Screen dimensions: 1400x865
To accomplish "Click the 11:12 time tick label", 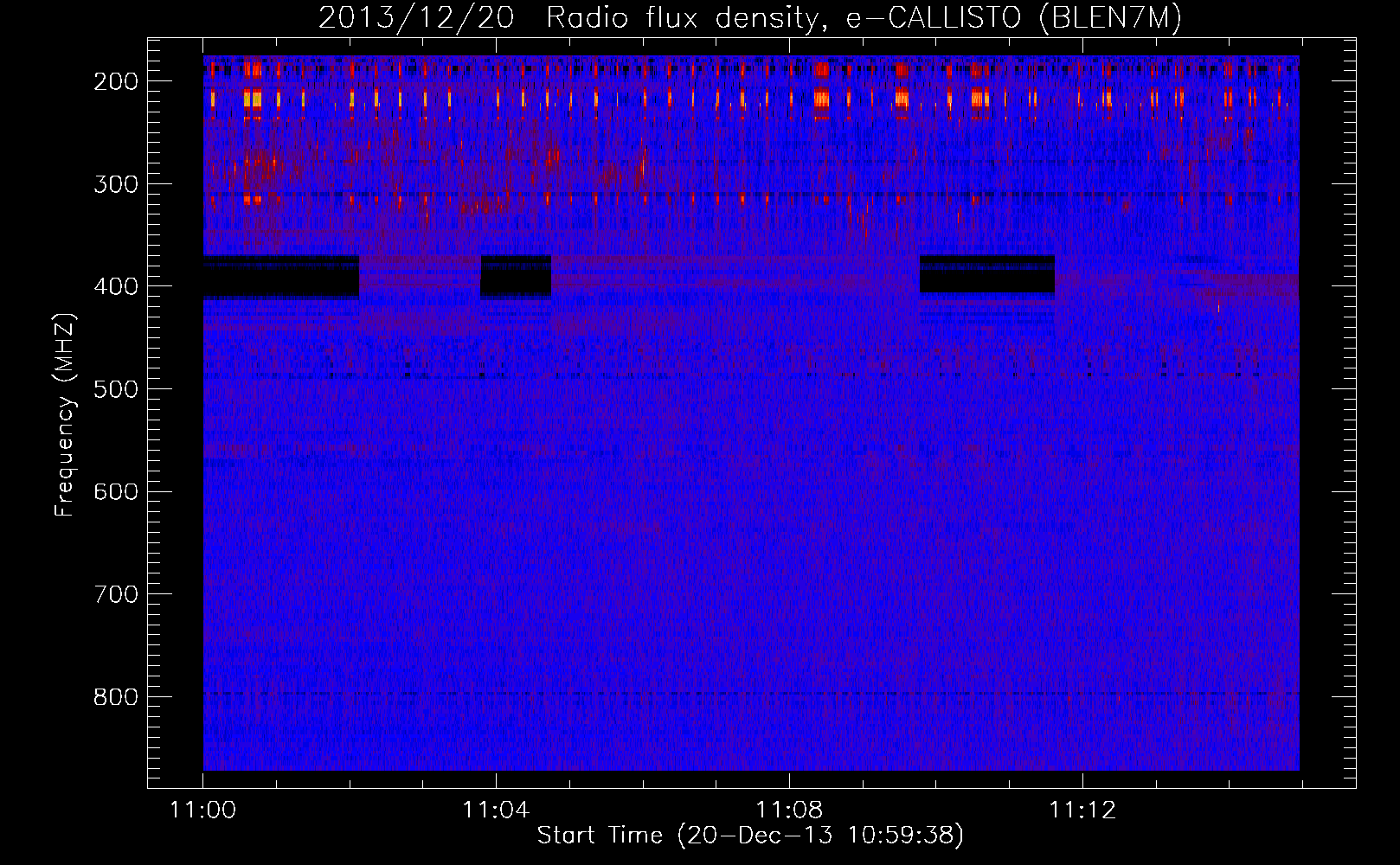I will [x=1082, y=811].
